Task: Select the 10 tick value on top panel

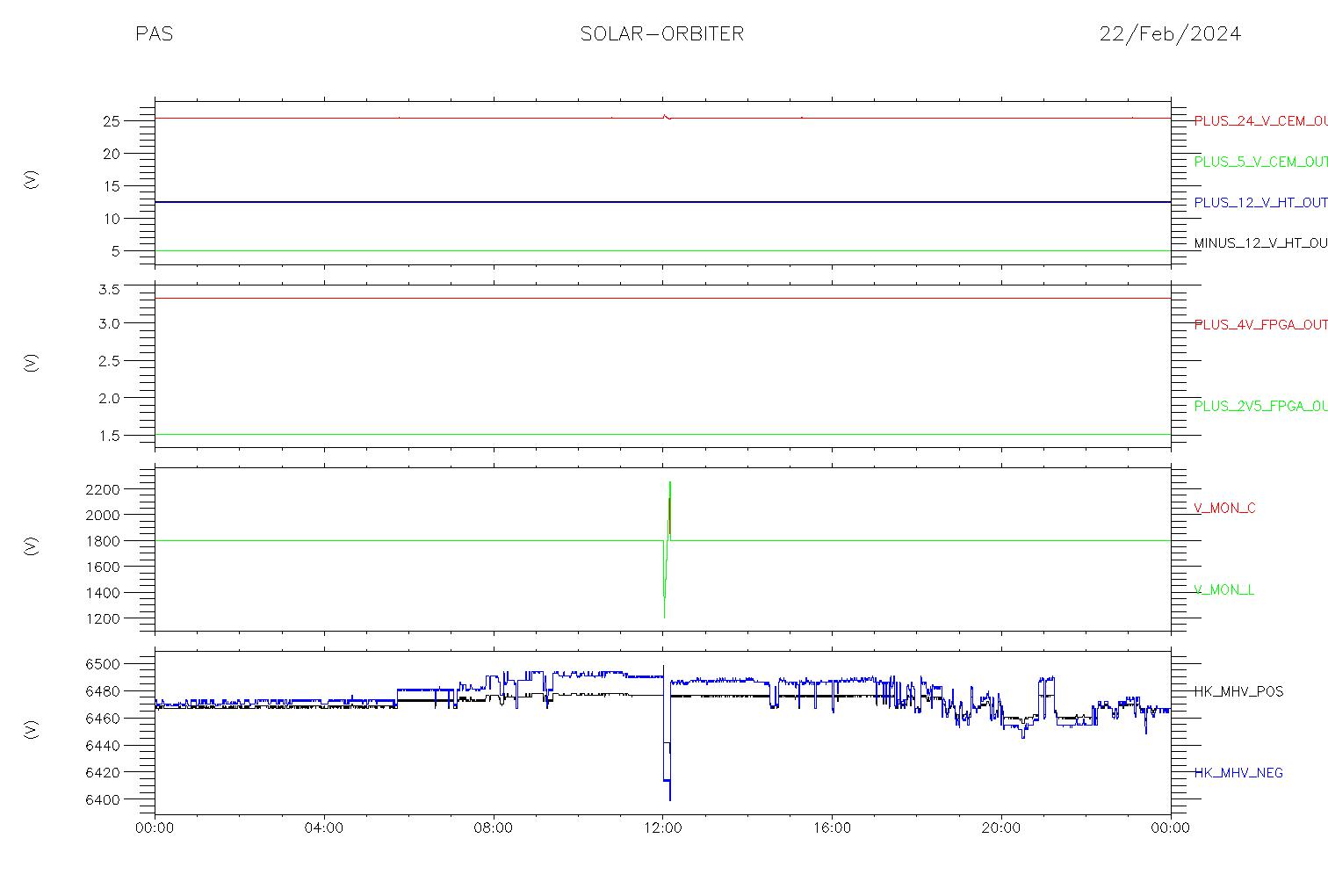Action: (x=111, y=219)
